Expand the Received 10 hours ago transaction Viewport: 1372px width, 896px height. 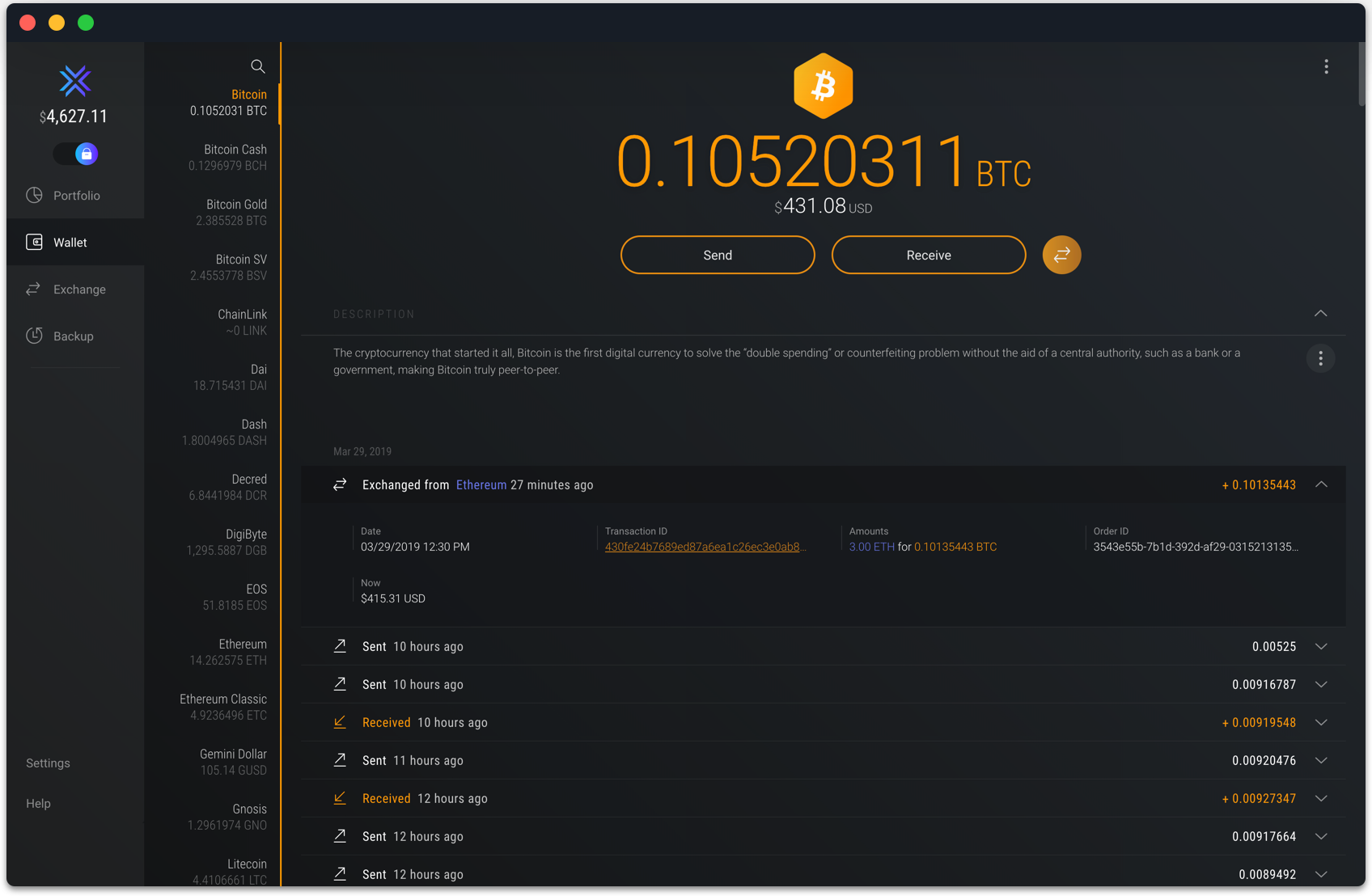click(1321, 722)
